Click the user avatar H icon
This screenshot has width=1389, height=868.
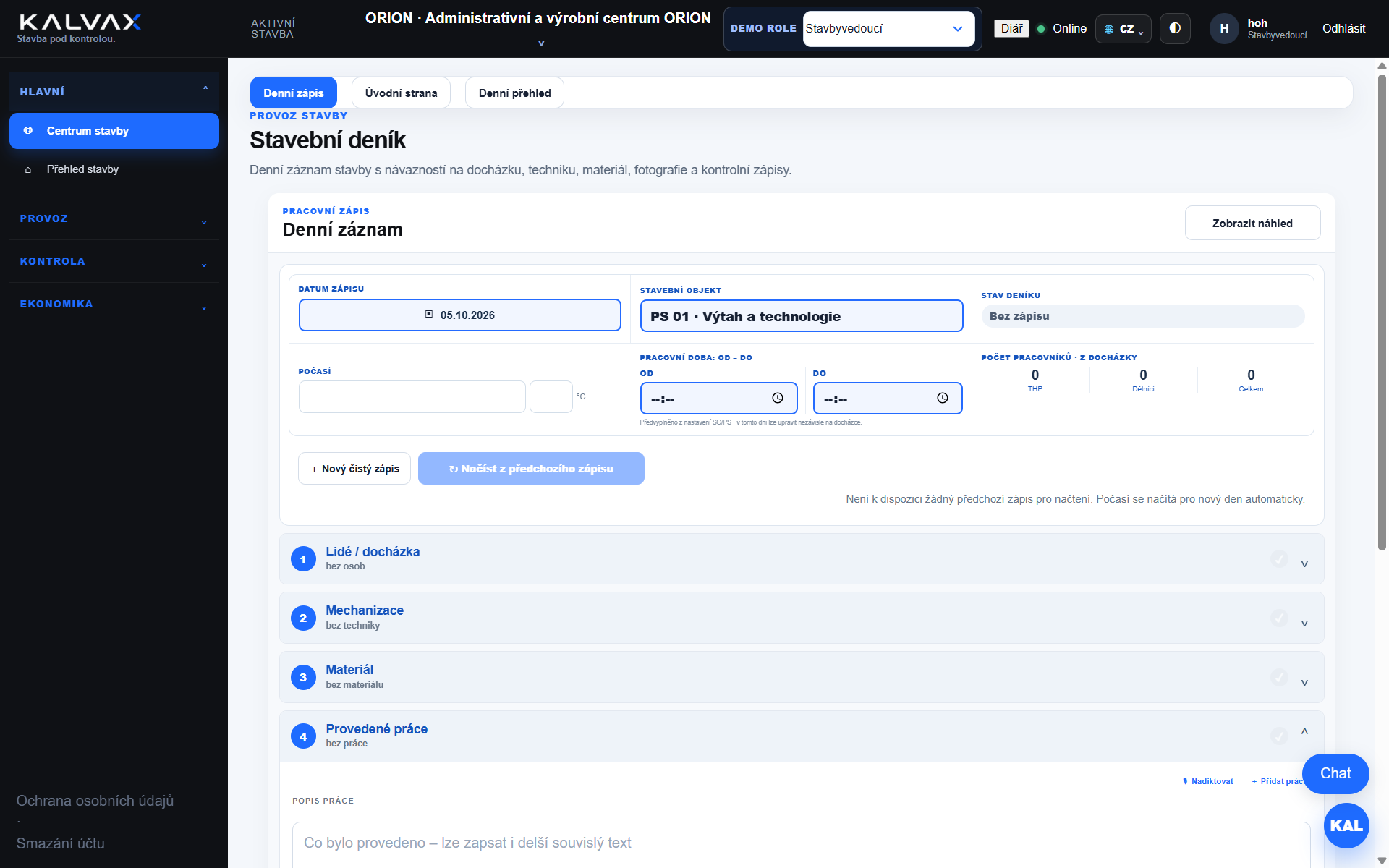click(x=1224, y=28)
